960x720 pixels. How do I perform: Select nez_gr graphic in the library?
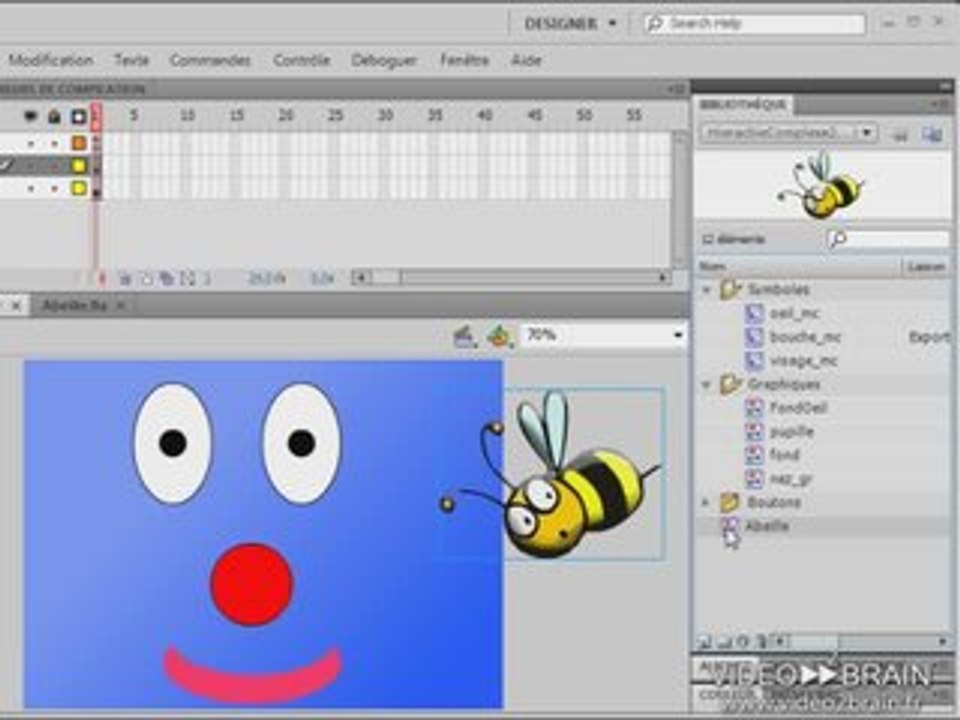pos(790,479)
